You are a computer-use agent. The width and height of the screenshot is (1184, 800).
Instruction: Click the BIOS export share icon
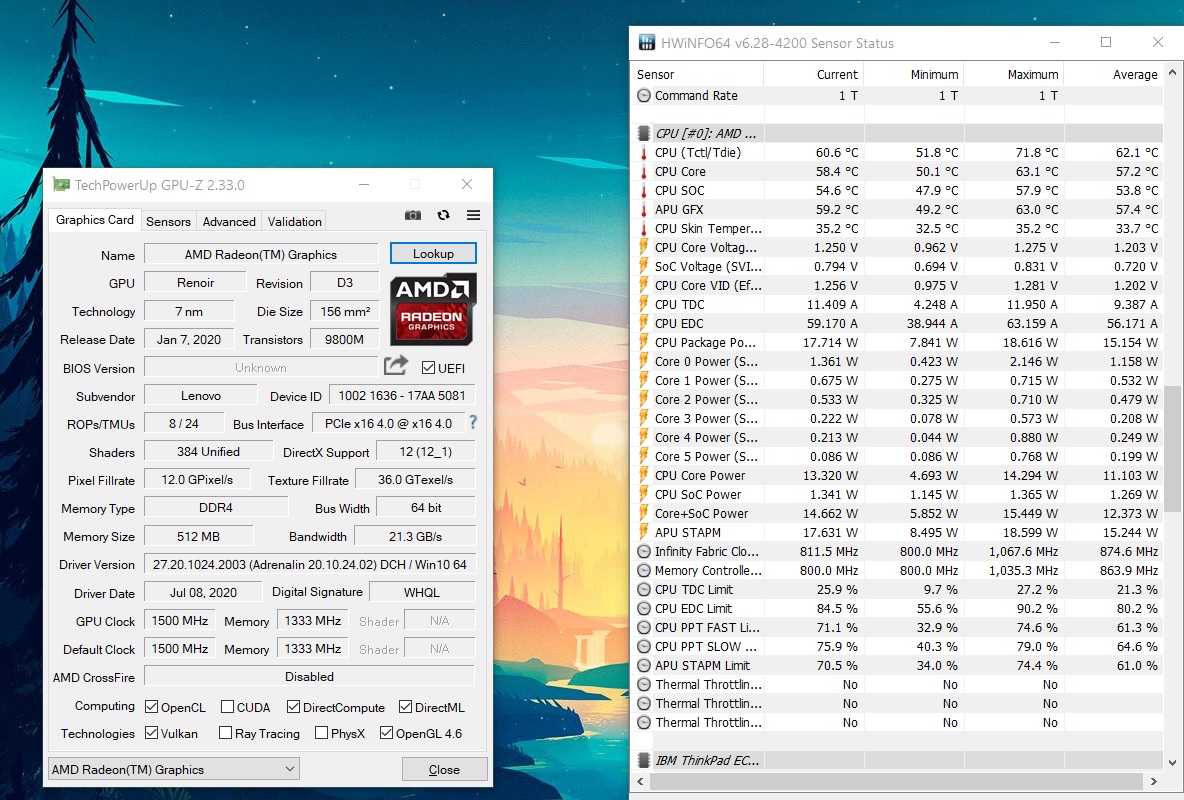pos(396,366)
